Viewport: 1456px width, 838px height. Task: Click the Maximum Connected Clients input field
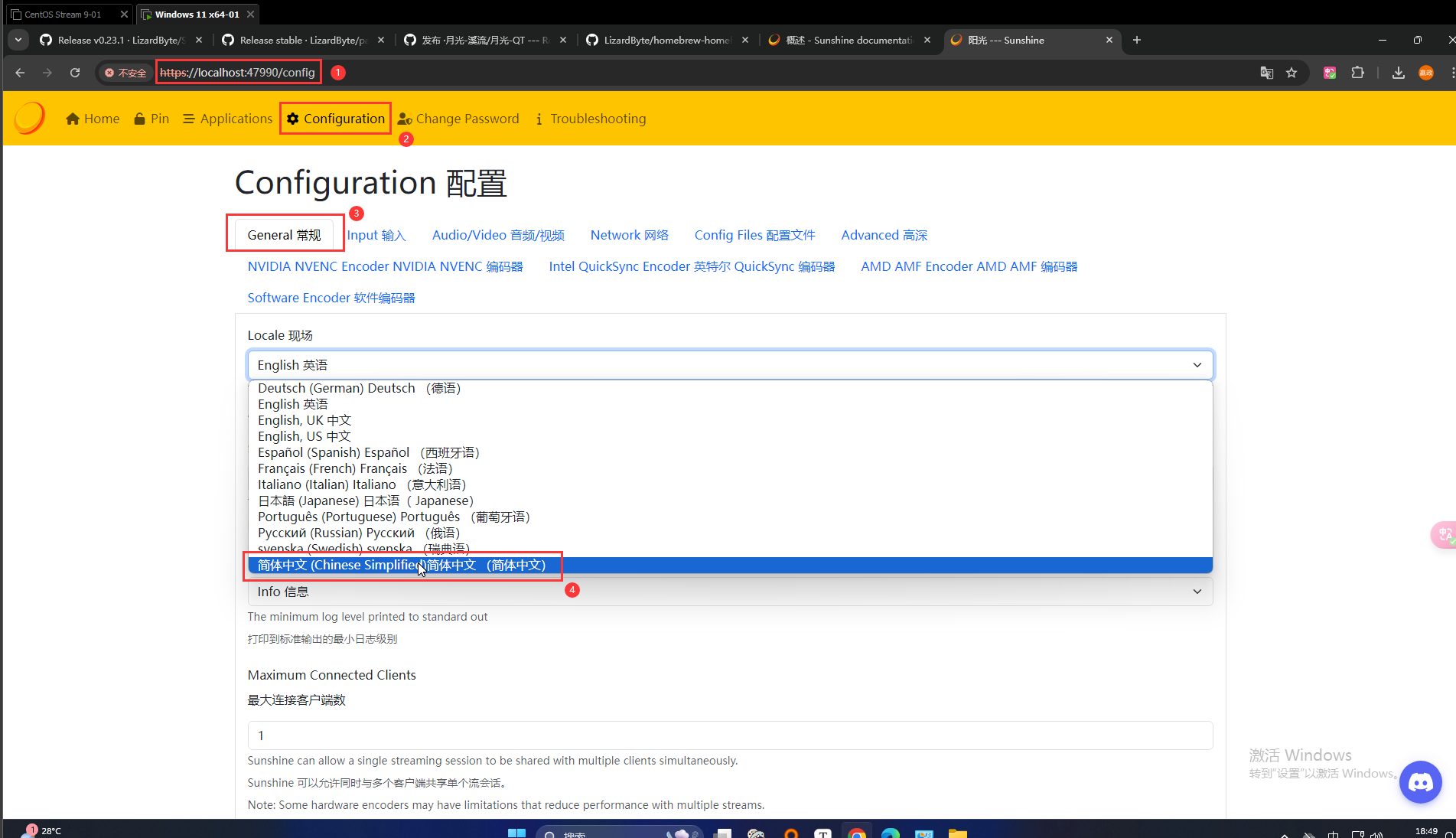[731, 735]
